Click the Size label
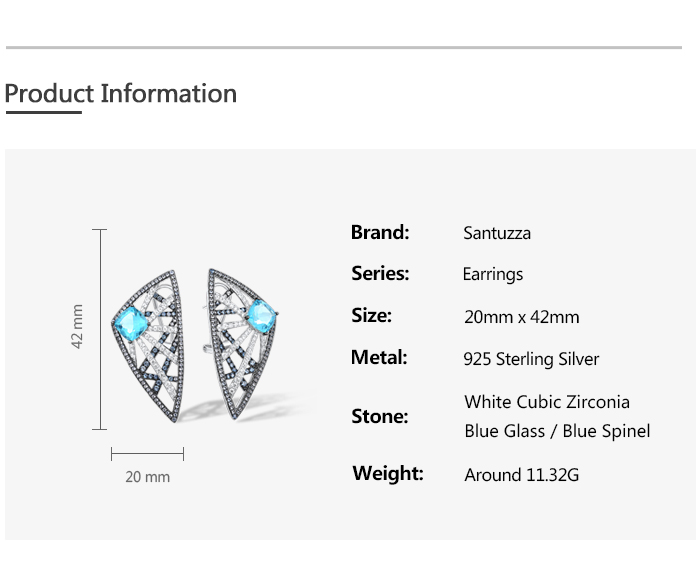Image resolution: width=700 pixels, height=588 pixels. (x=371, y=315)
